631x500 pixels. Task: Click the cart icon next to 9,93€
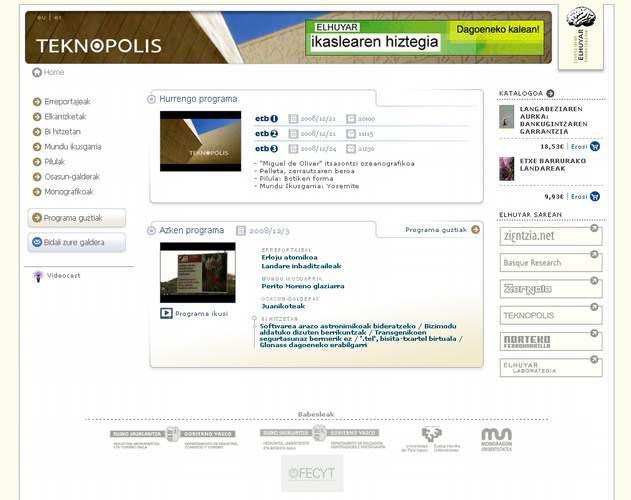595,196
